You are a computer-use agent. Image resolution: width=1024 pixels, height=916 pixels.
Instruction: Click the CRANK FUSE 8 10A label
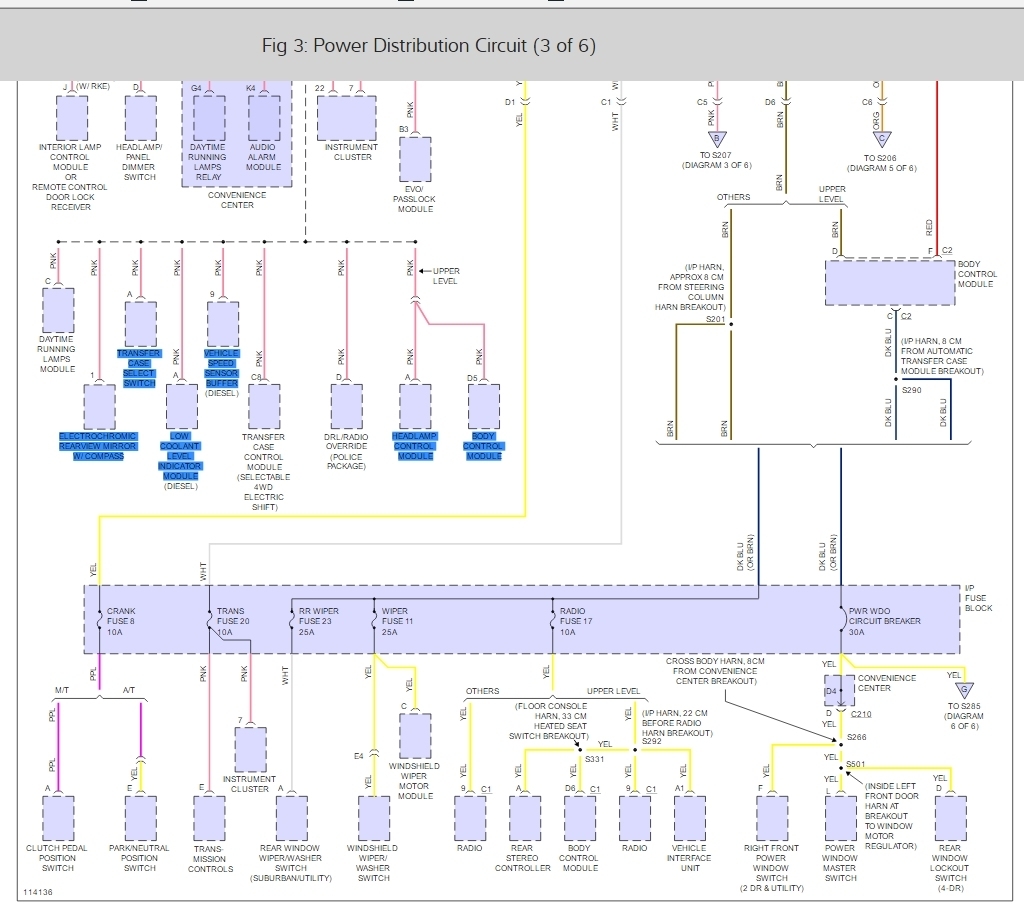121,622
